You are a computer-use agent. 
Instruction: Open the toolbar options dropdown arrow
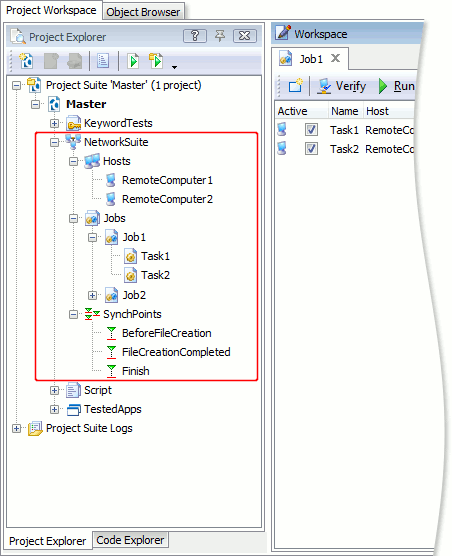click(x=174, y=67)
